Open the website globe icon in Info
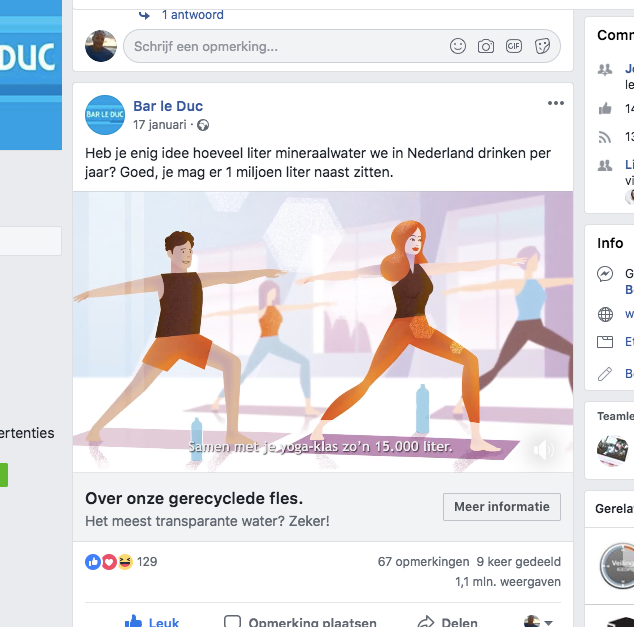The image size is (634, 627). pyautogui.click(x=605, y=314)
